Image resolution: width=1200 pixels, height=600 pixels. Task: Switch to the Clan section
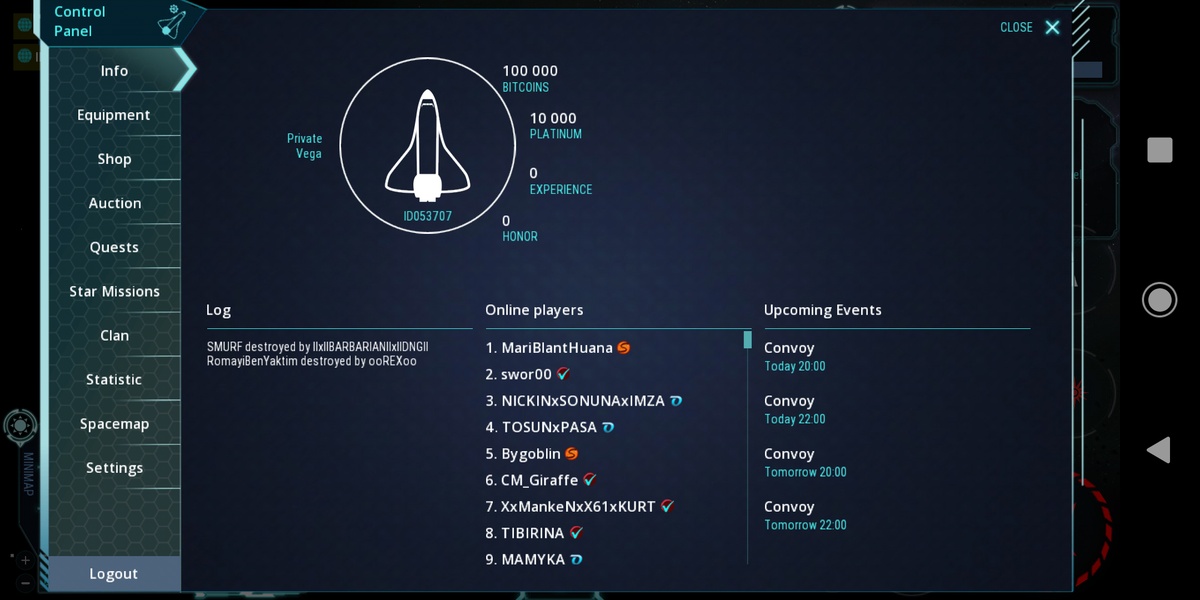tap(114, 335)
